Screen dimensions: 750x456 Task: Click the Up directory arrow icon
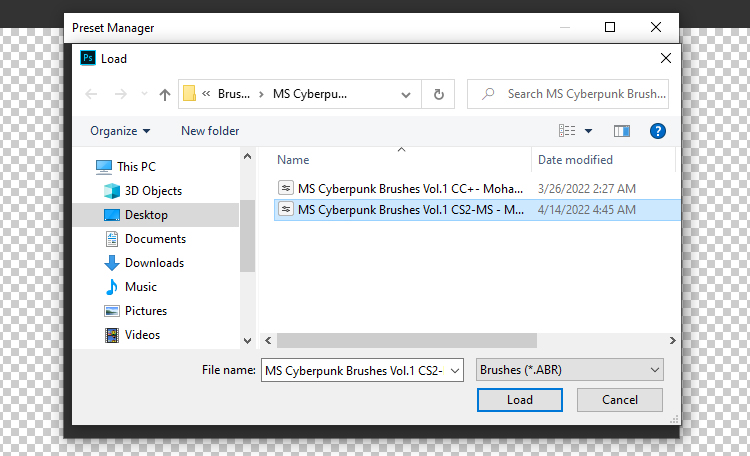165,94
